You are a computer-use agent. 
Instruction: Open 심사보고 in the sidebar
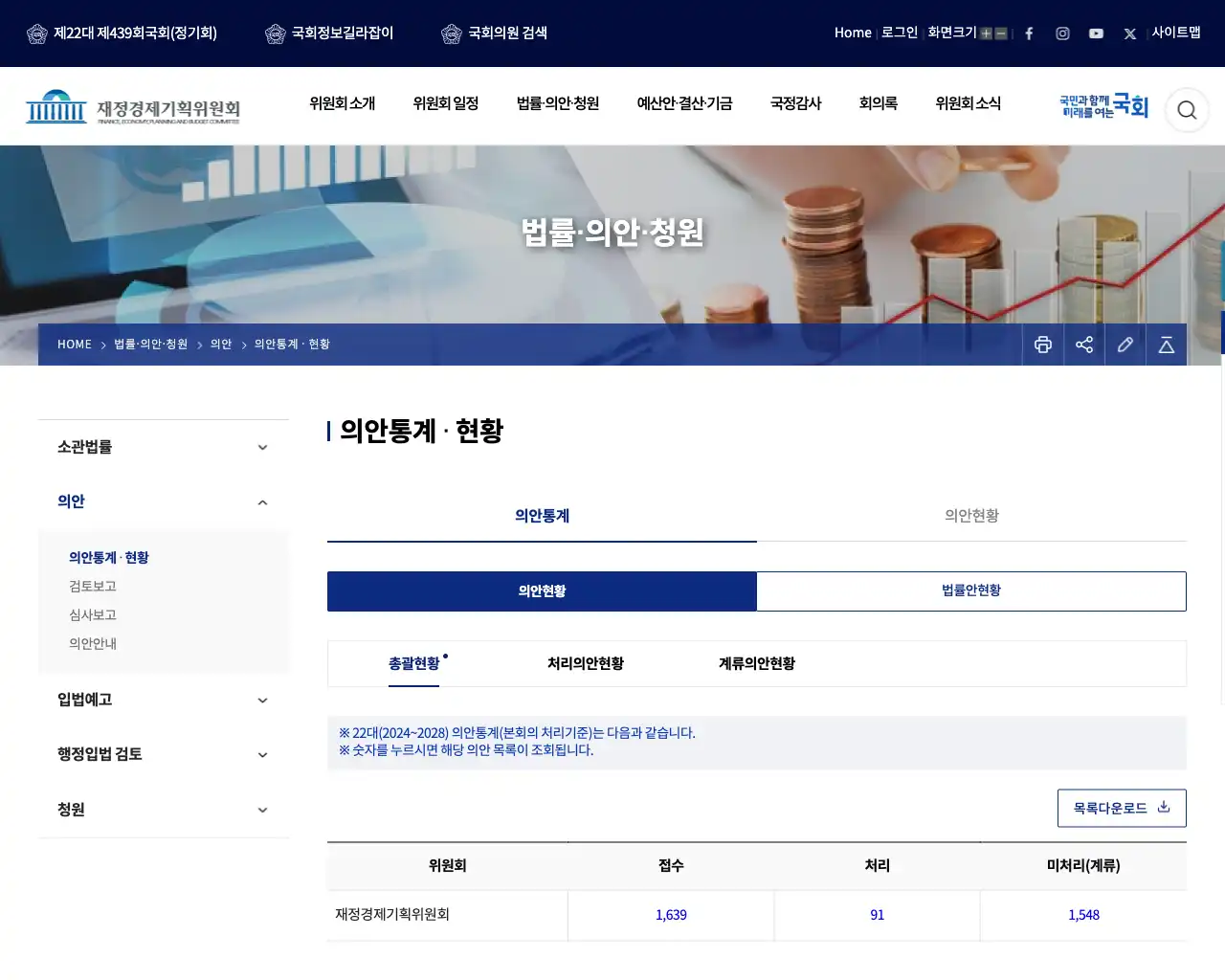tap(93, 615)
